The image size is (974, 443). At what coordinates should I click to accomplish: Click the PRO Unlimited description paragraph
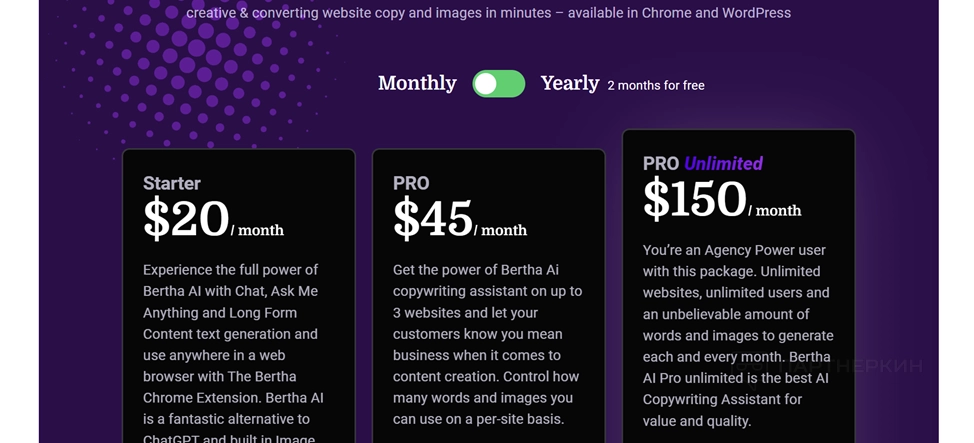click(x=737, y=335)
